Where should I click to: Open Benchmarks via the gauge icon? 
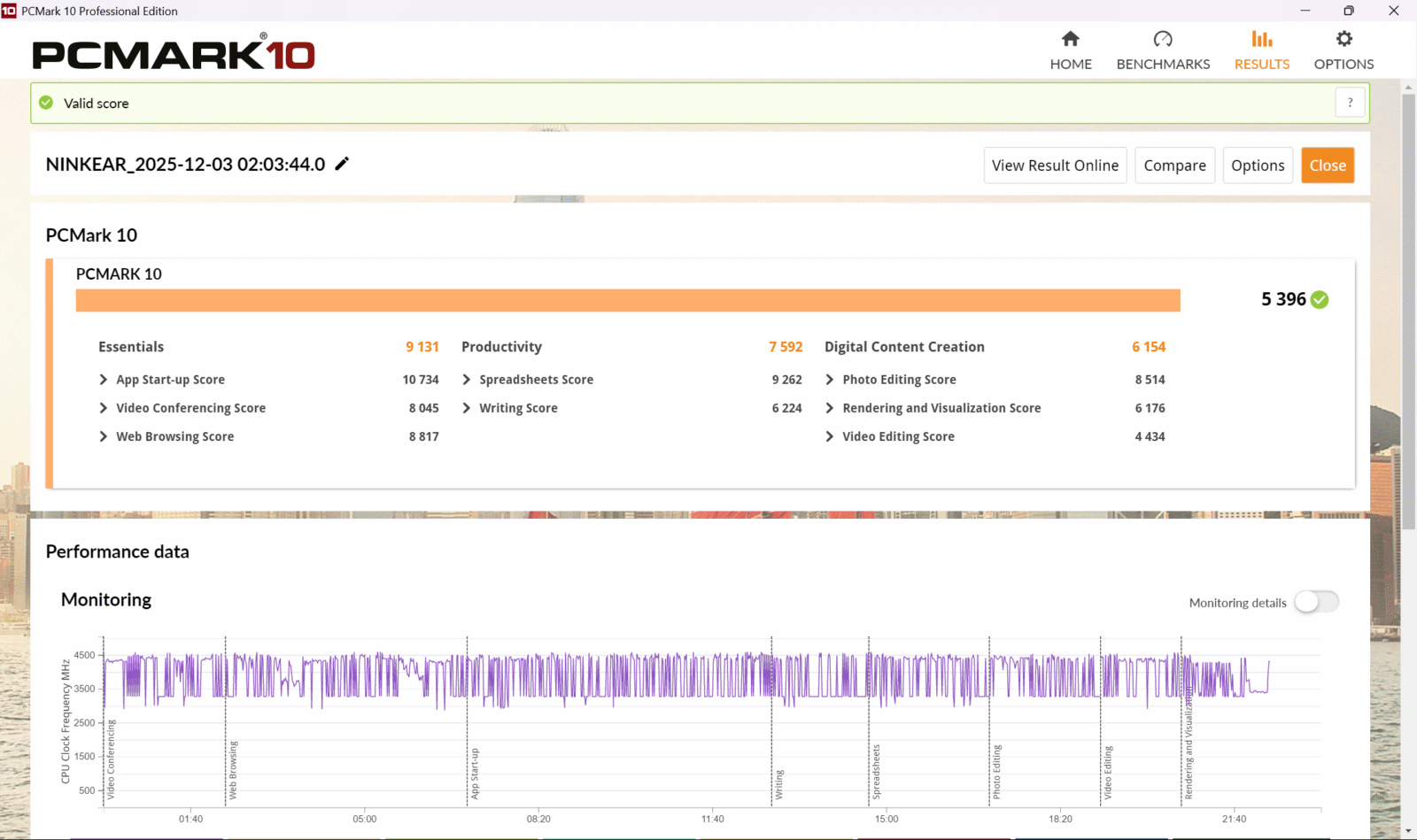click(1162, 39)
